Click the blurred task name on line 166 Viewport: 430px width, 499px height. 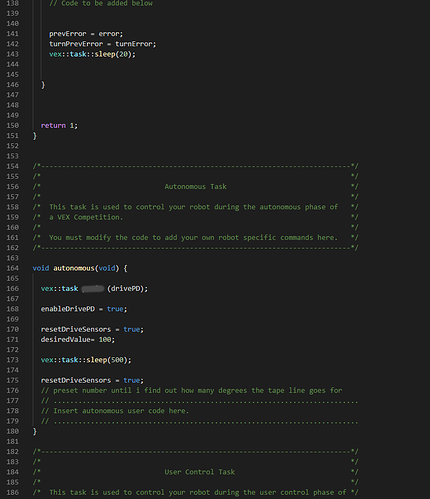click(x=93, y=289)
